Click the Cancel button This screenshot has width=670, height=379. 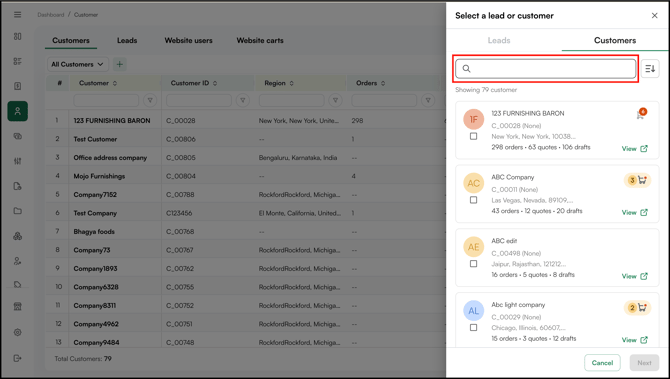pyautogui.click(x=602, y=363)
